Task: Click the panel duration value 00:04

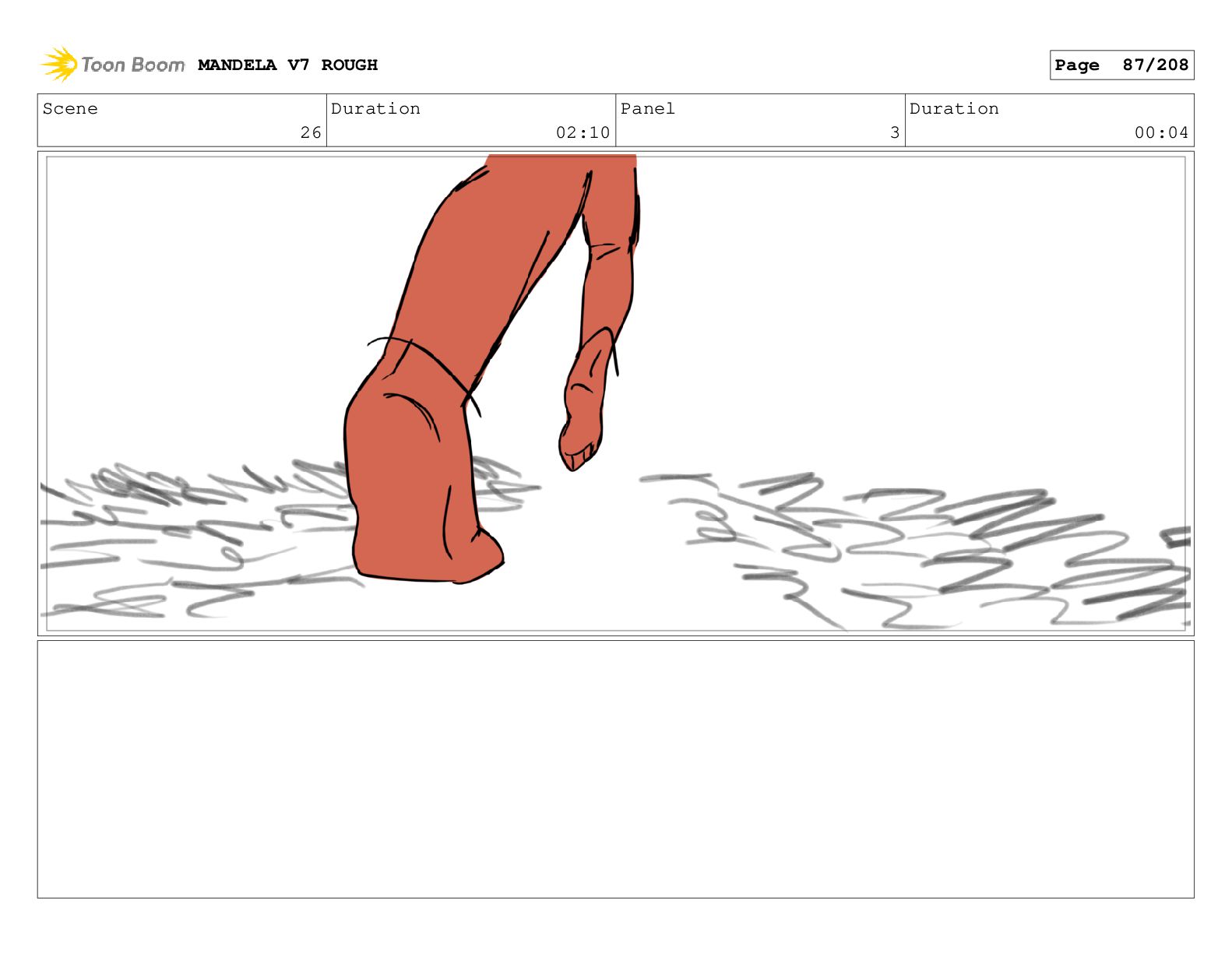Action: (1161, 132)
